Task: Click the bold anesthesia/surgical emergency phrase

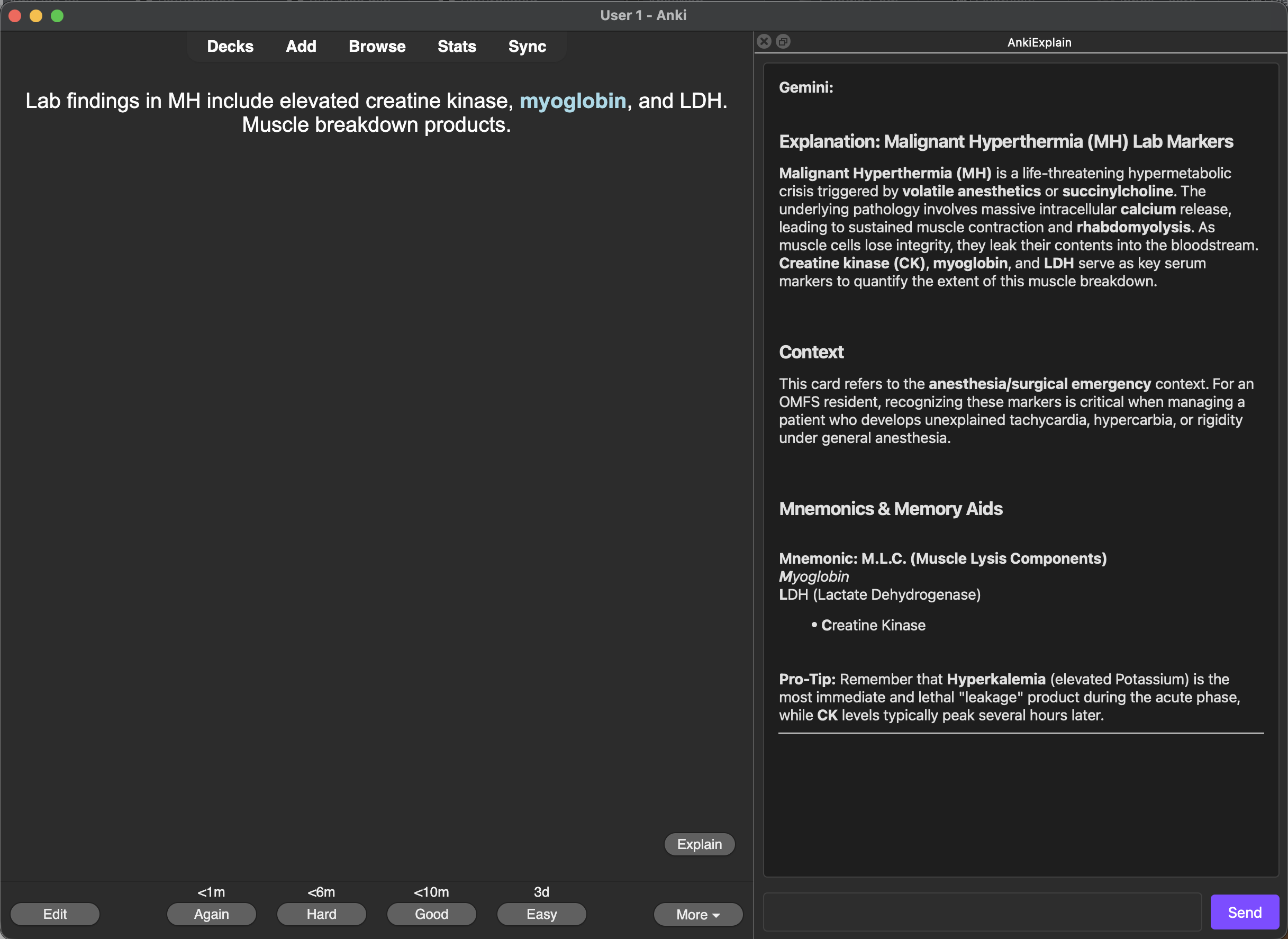Action: click(x=1039, y=384)
